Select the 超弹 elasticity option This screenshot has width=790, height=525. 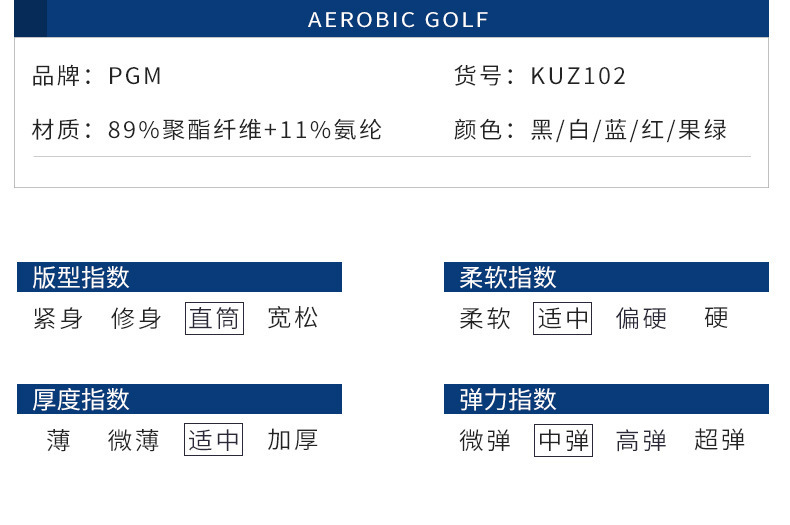(x=720, y=441)
